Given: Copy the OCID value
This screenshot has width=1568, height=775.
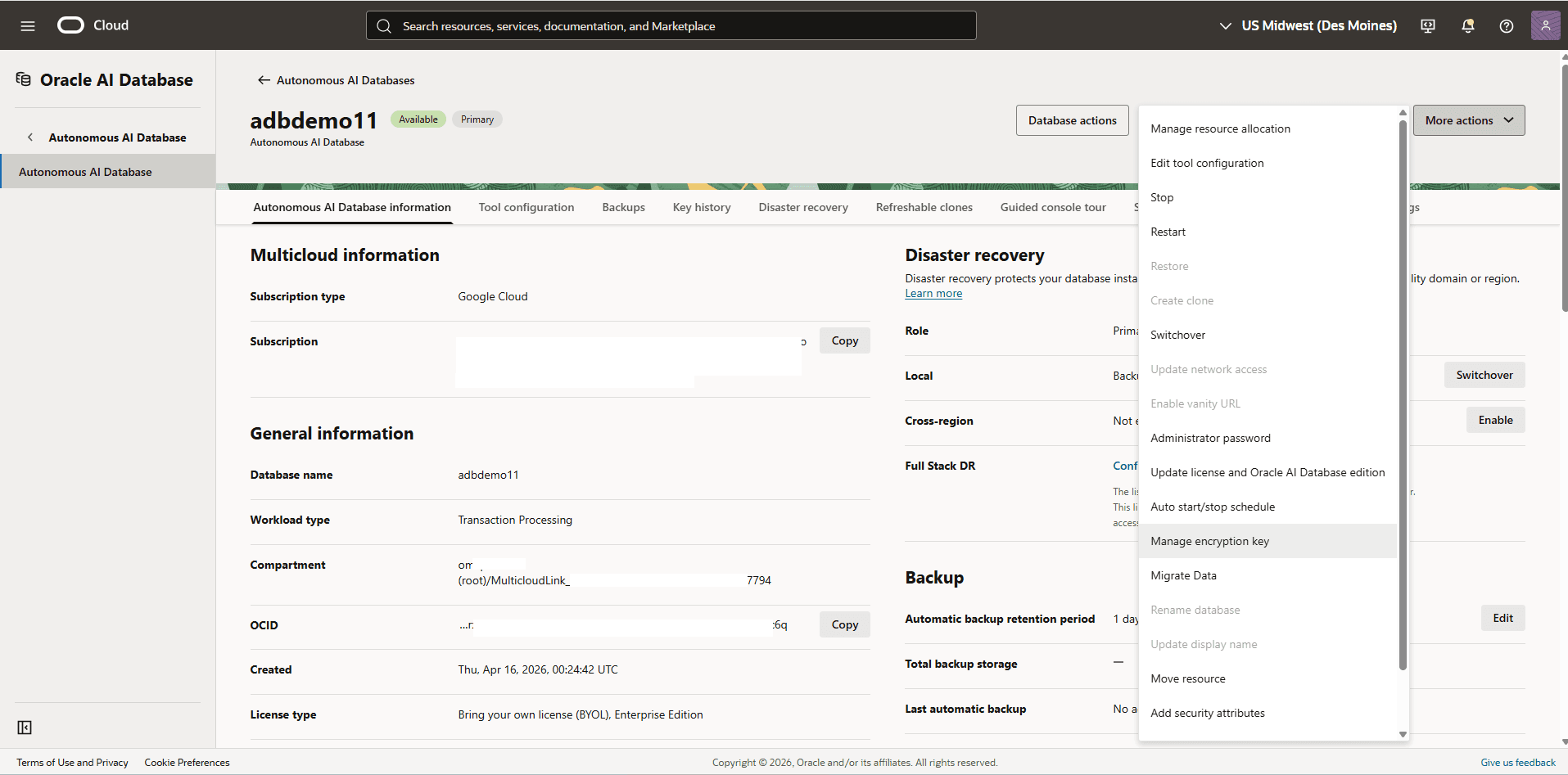Looking at the screenshot, I should [845, 624].
